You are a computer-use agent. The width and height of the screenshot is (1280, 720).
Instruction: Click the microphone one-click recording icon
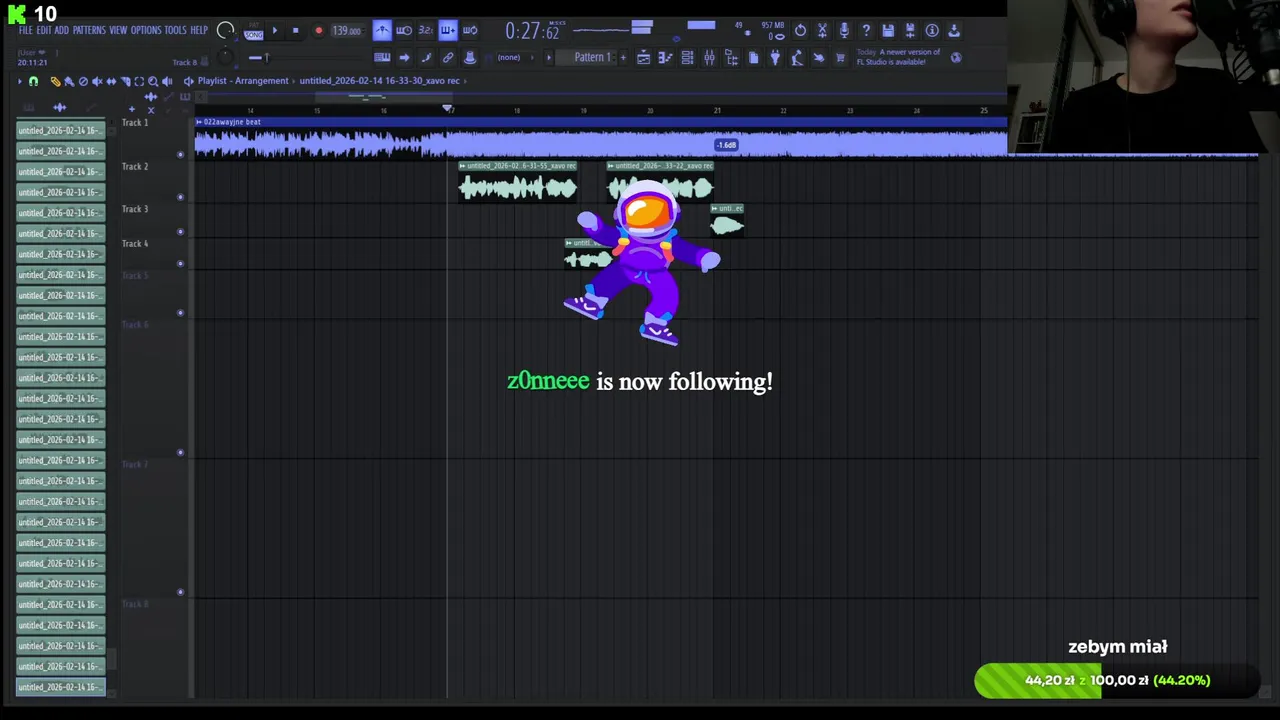[x=844, y=31]
